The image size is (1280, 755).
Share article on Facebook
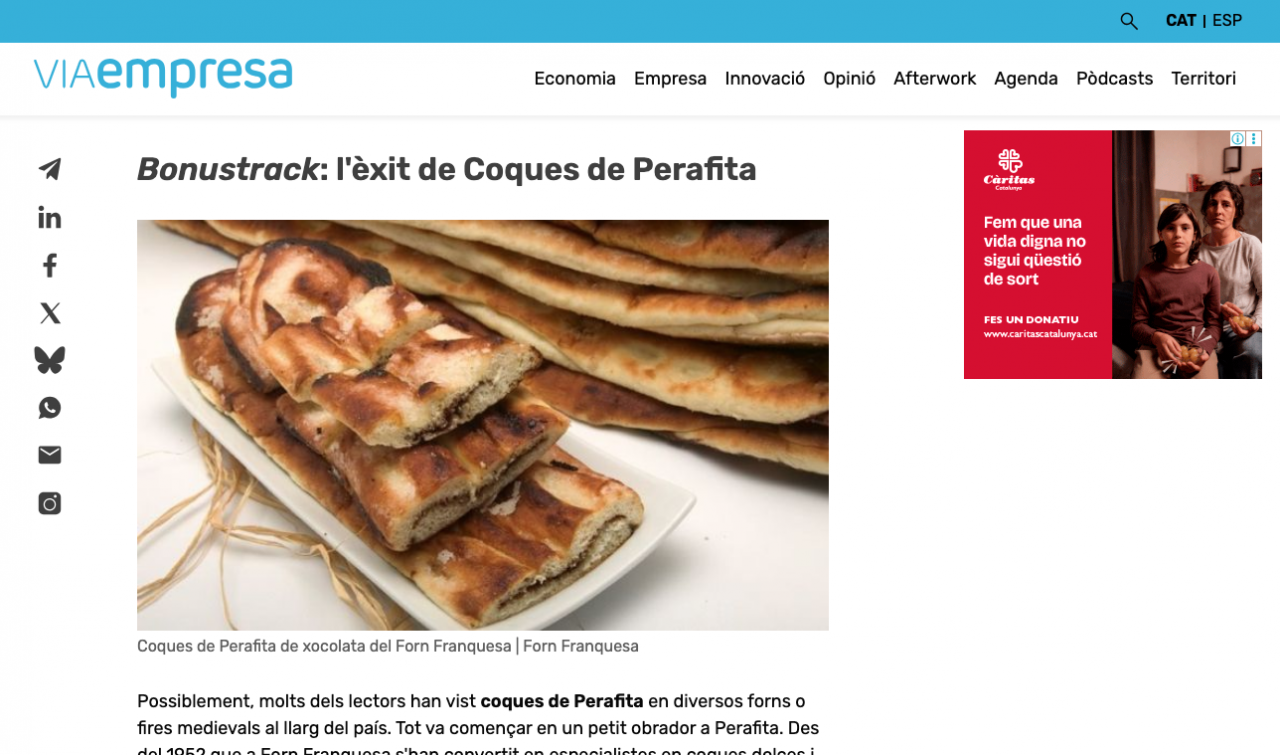coord(49,265)
